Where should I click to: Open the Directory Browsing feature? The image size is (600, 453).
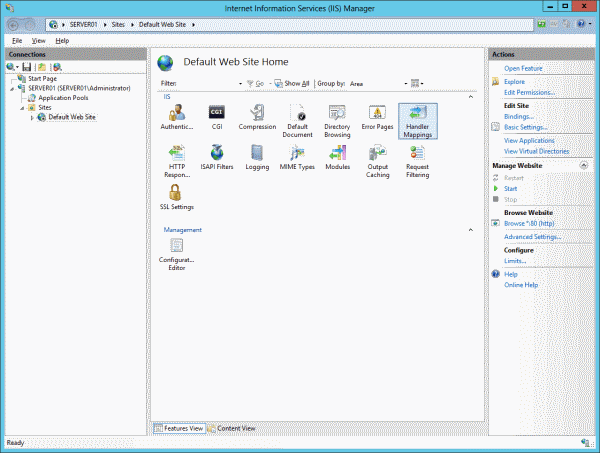(337, 121)
